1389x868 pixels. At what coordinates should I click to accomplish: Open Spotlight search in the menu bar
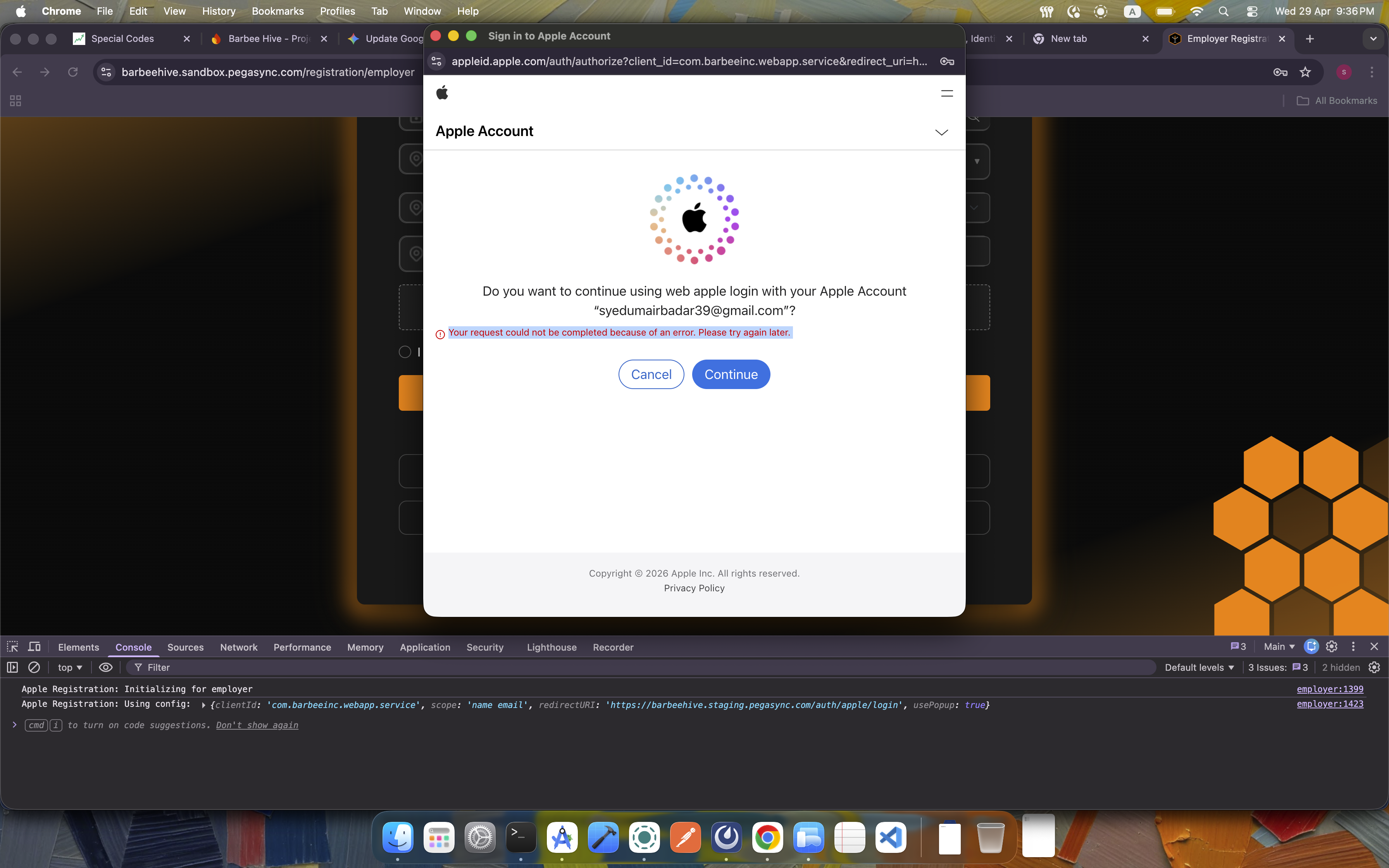(x=1223, y=12)
